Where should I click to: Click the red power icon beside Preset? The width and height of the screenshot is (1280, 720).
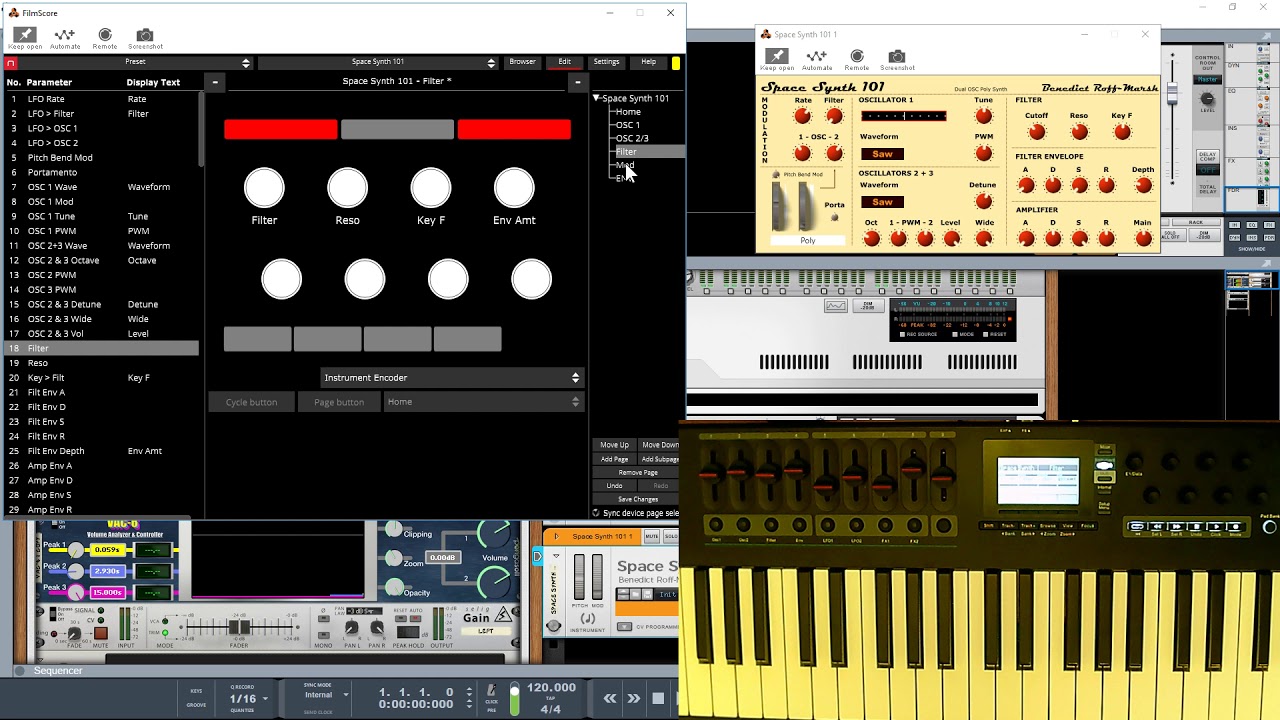pyautogui.click(x=11, y=62)
